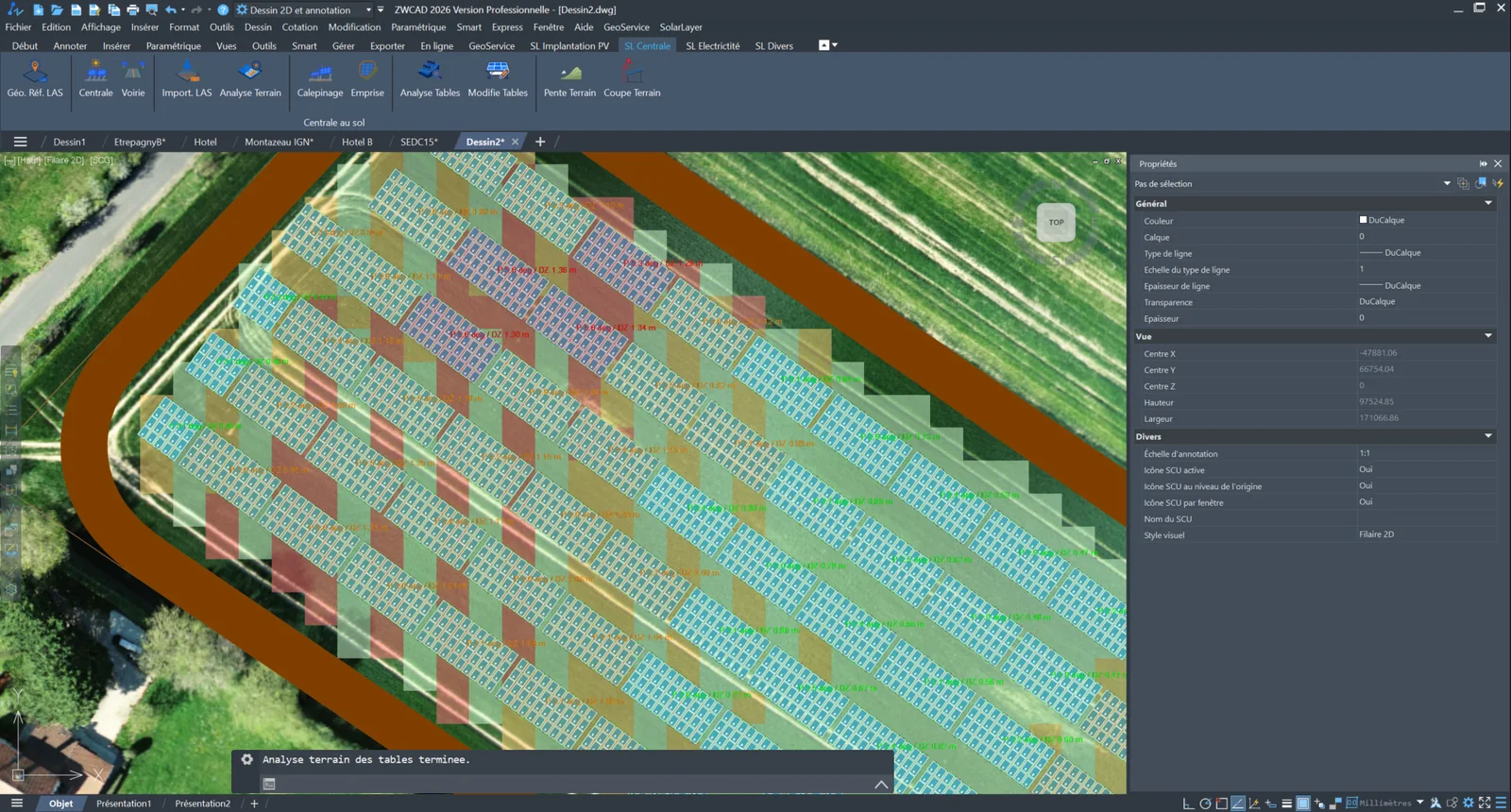Viewport: 1511px width, 812px height.
Task: Click the TOP face of the view cube
Action: coord(1056,223)
